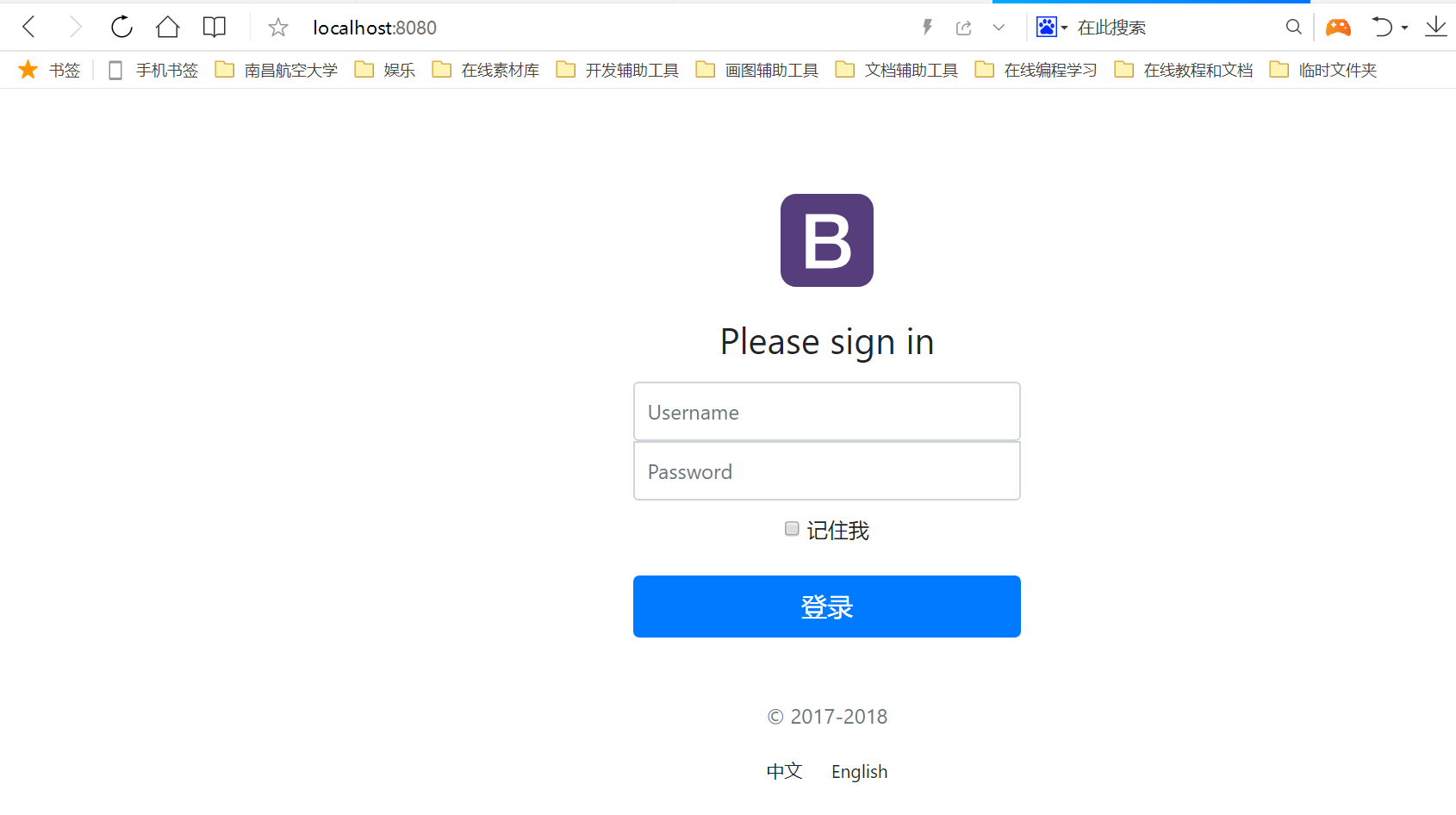Tick the 记住我 remember me checkbox
This screenshot has width=1456, height=815.
792,529
